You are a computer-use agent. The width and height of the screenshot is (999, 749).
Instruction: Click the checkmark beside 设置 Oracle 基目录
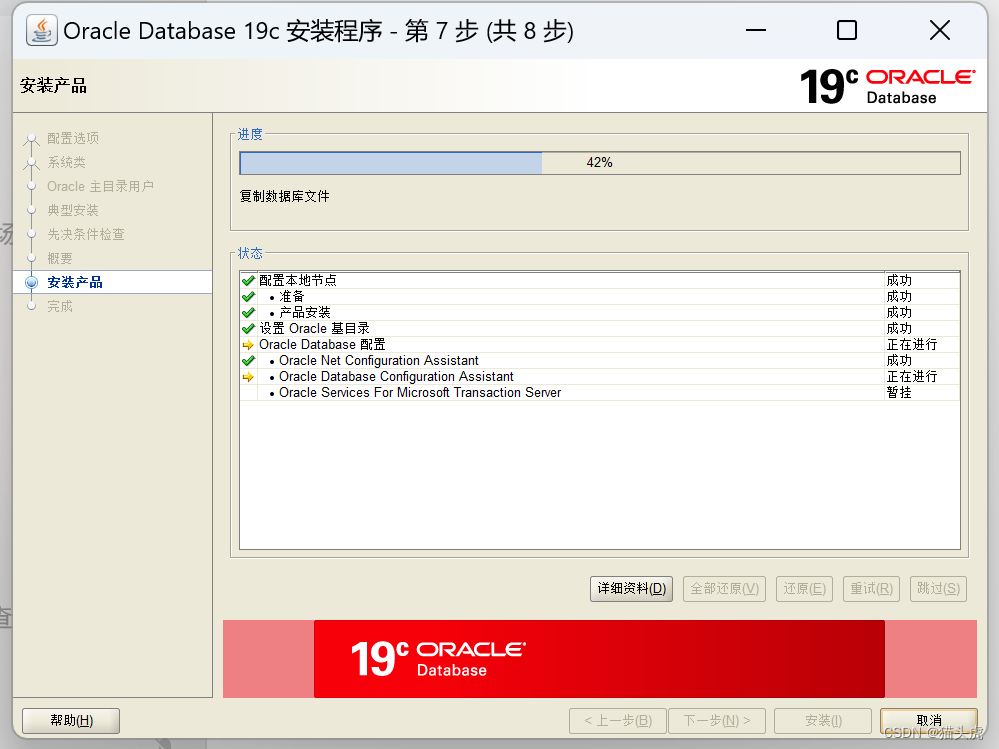click(248, 328)
